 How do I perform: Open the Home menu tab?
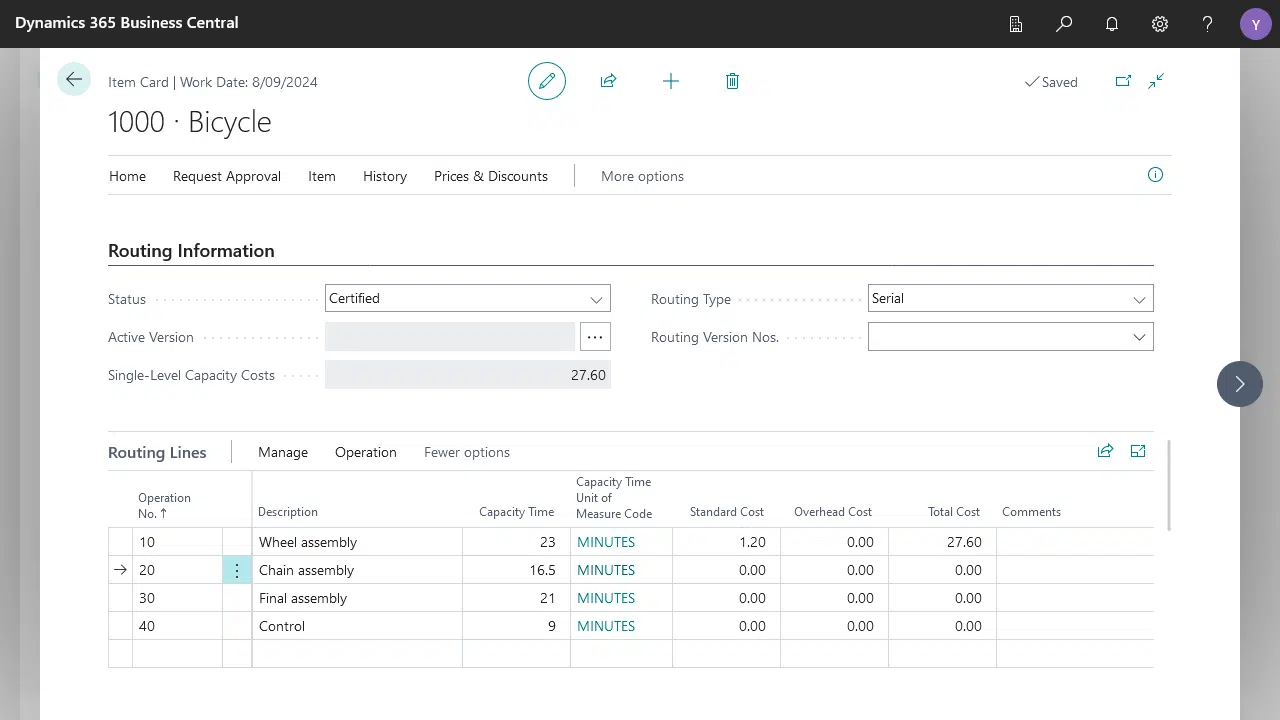click(x=127, y=176)
